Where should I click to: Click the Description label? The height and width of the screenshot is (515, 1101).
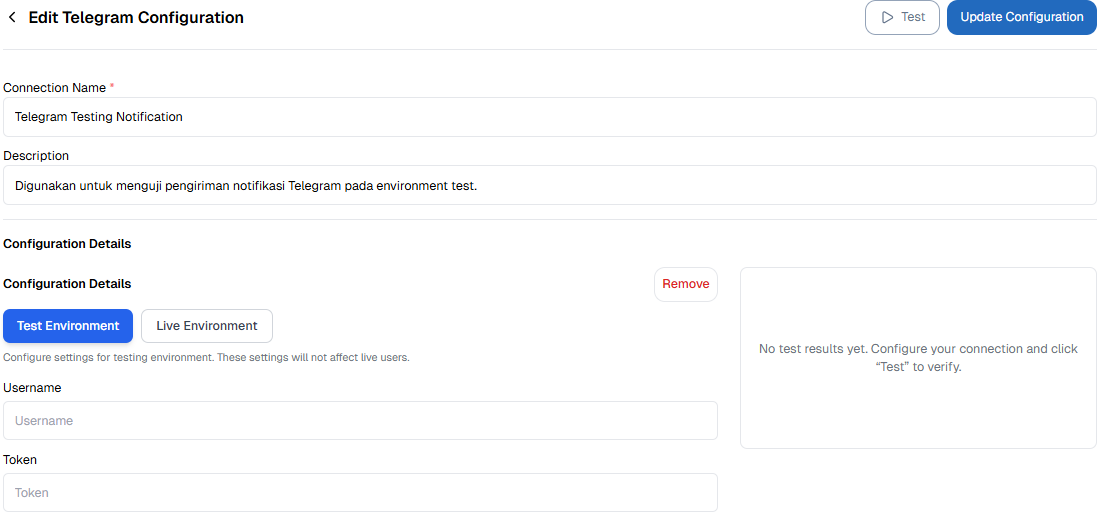coord(37,156)
